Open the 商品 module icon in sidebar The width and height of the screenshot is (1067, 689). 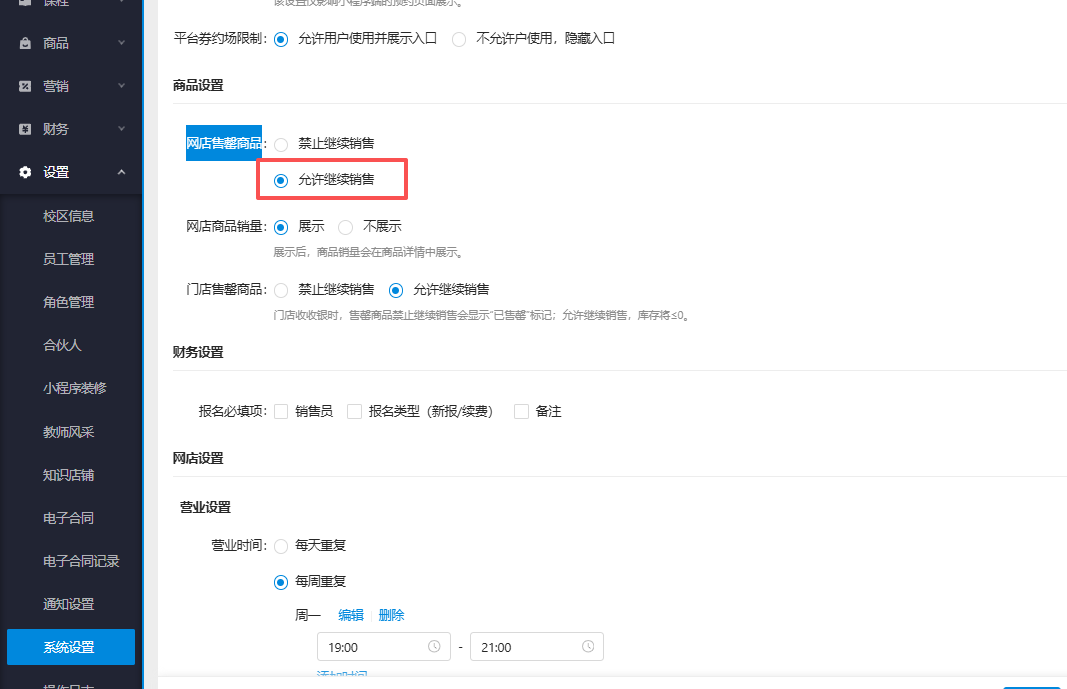[25, 42]
